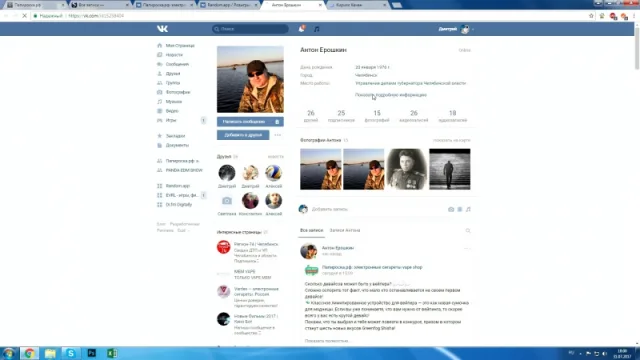Open the dark silhouette photo thumbnail
The width and height of the screenshot is (640, 360).
pos(450,169)
